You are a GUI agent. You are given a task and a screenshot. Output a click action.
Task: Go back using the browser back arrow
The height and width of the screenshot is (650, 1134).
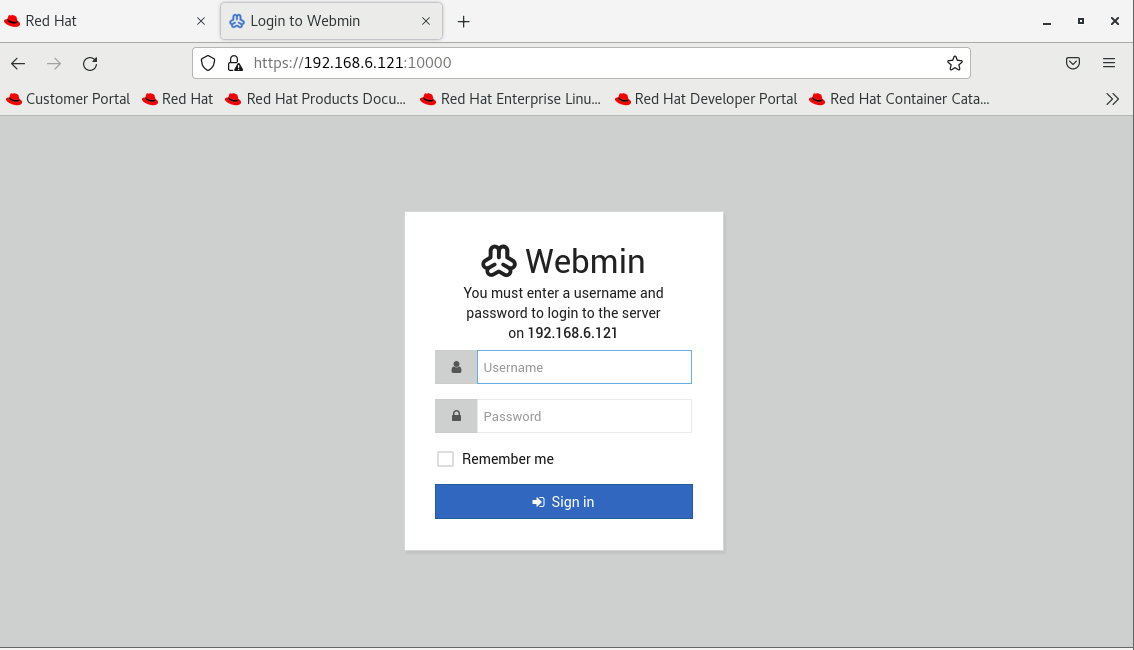coord(18,64)
